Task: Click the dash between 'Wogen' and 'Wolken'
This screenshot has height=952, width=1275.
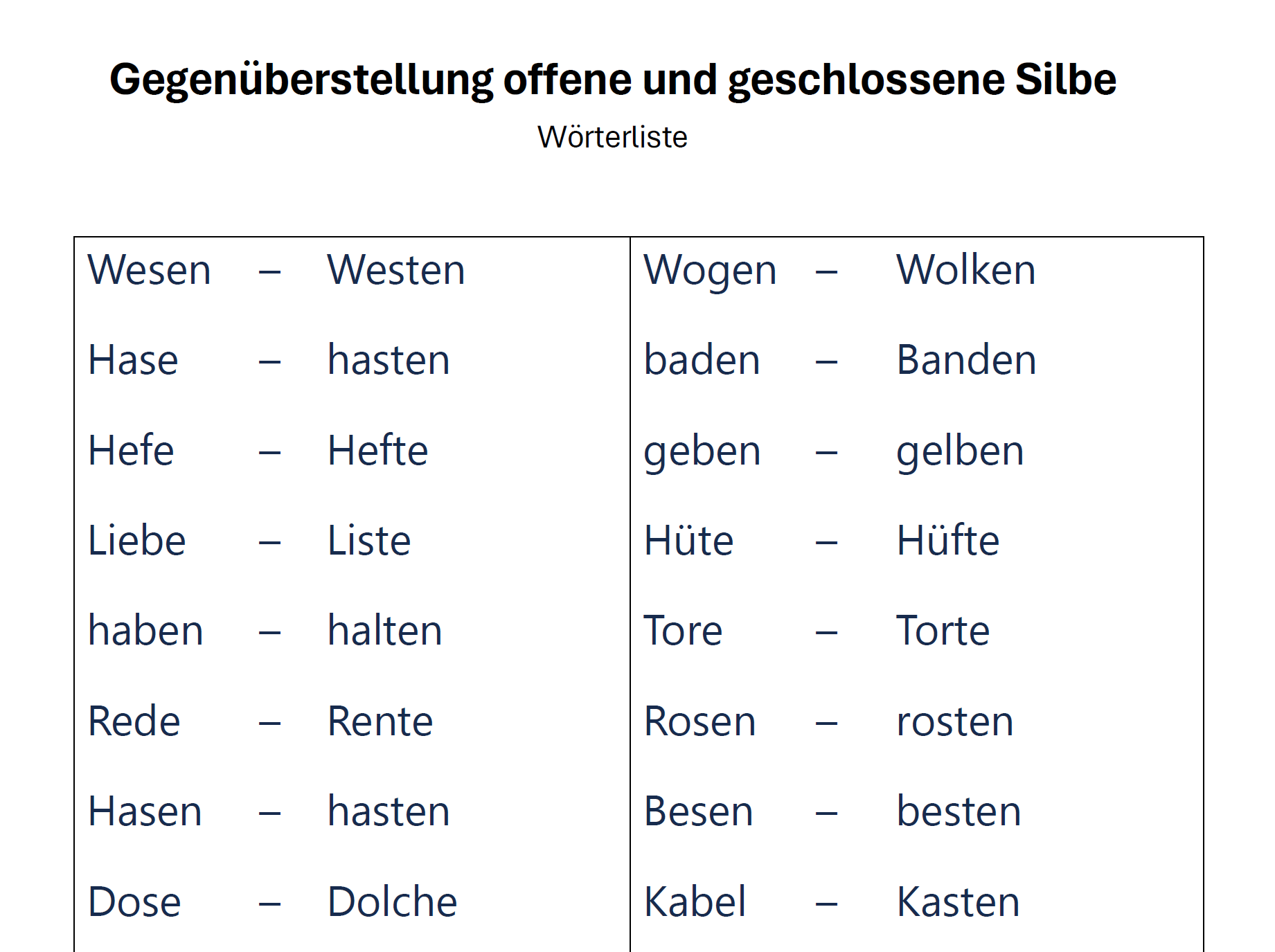Action: pyautogui.click(x=826, y=272)
